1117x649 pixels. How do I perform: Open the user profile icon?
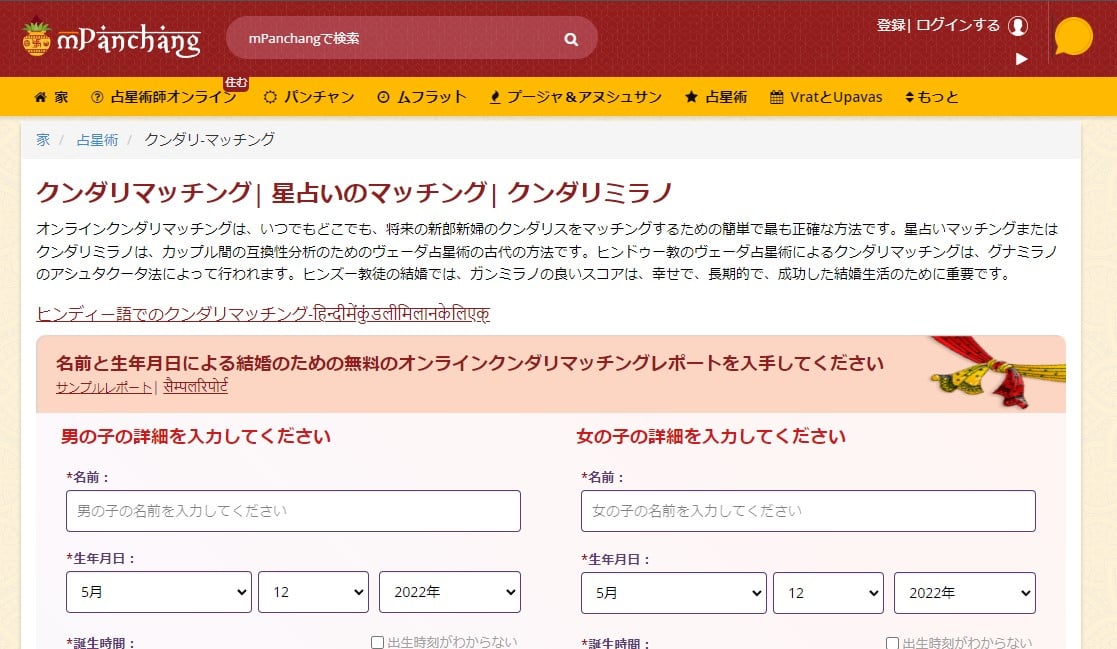pos(1018,26)
